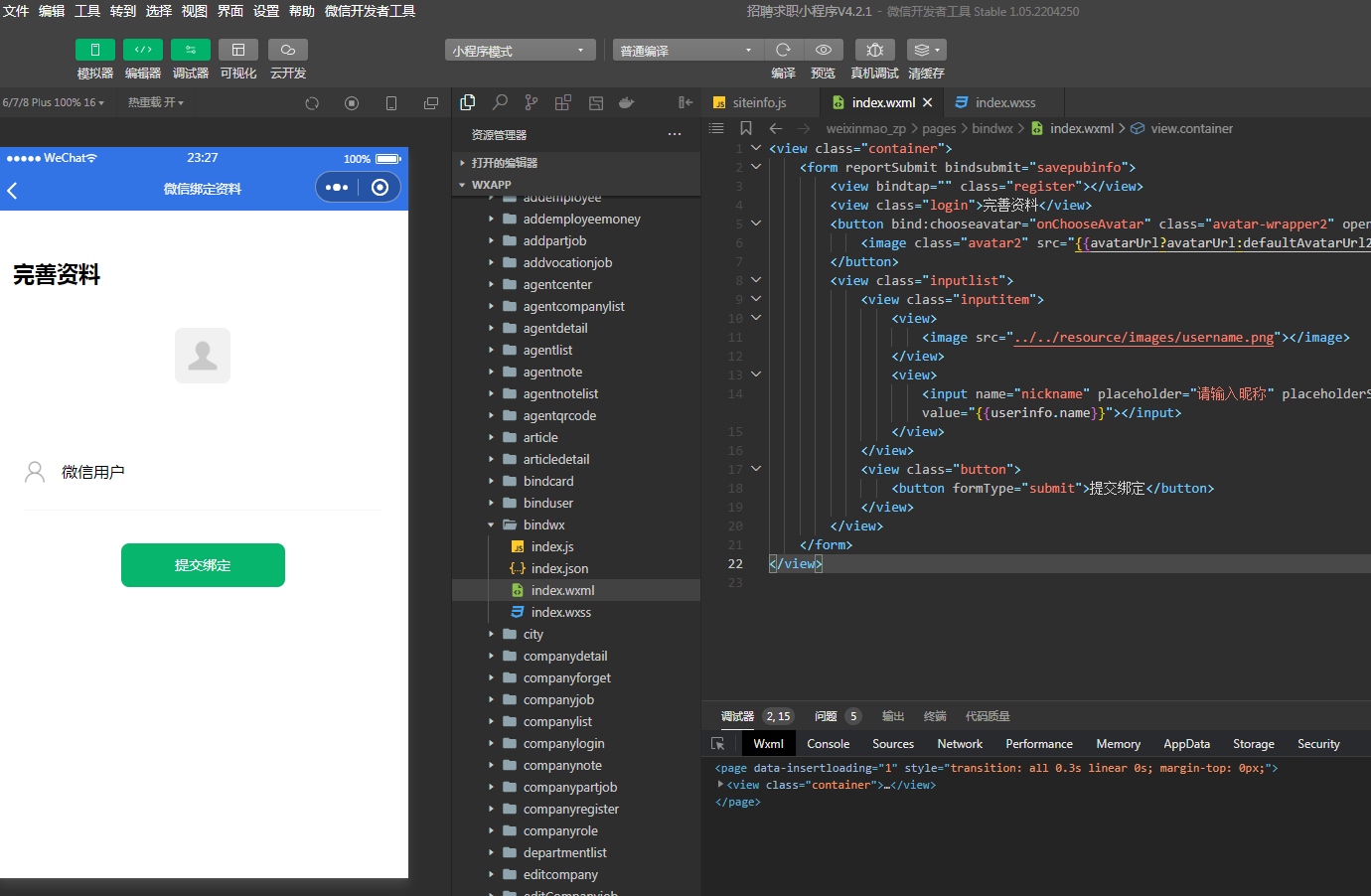Expand view container node in Wxml tree
The width and height of the screenshot is (1371, 896).
point(720,785)
